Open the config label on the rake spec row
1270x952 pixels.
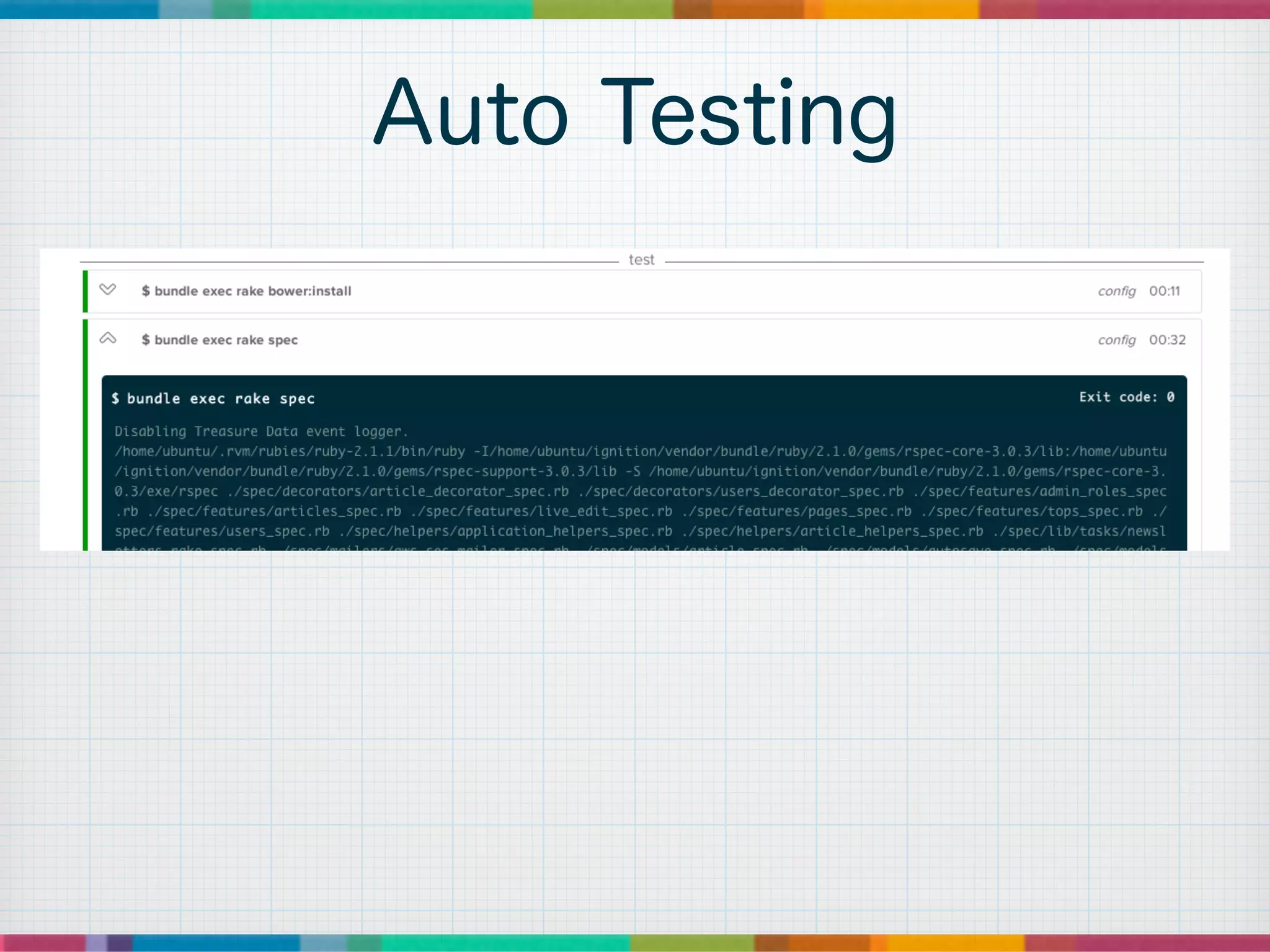pos(1117,340)
